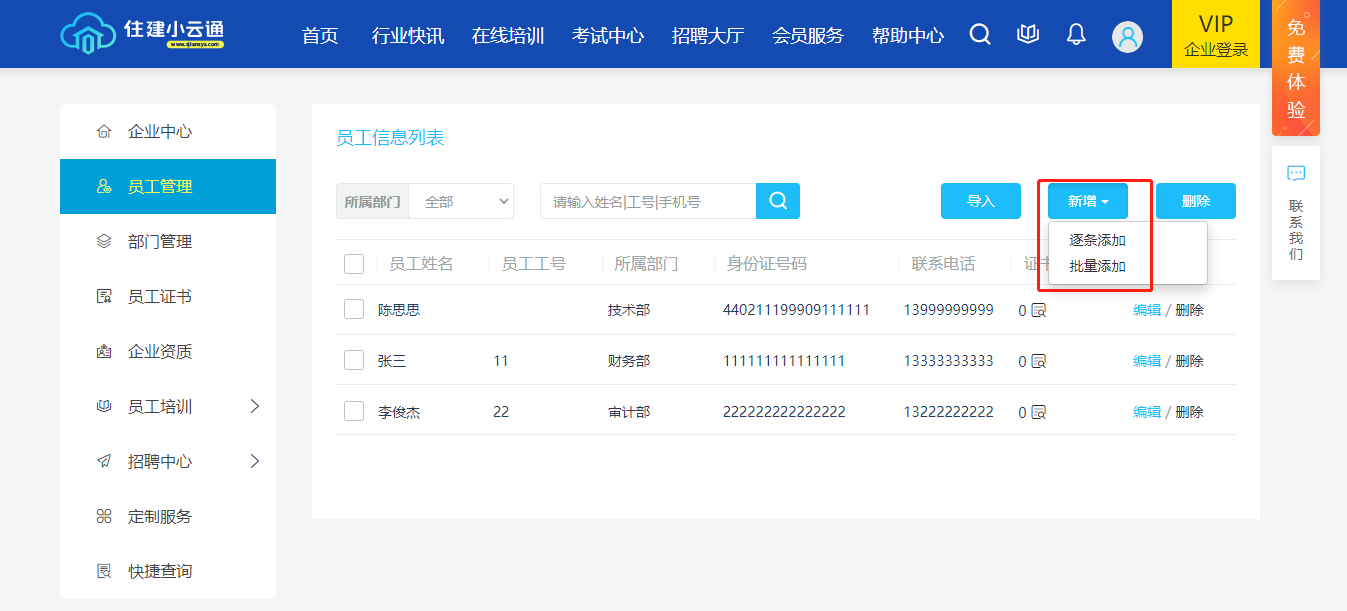Click the 导入 button
This screenshot has width=1347, height=611.
click(980, 201)
